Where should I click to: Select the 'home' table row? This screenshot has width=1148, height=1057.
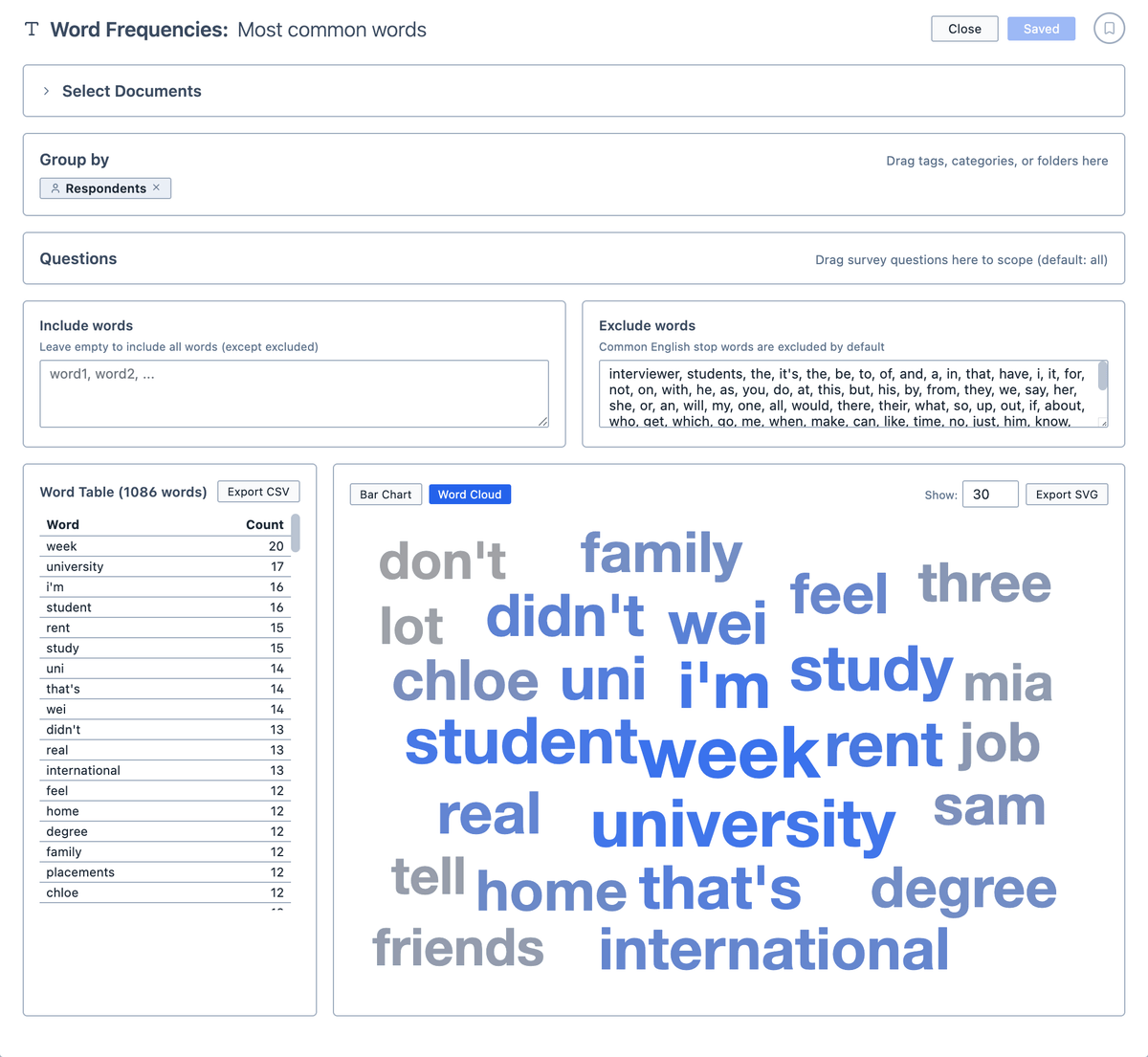(x=165, y=811)
